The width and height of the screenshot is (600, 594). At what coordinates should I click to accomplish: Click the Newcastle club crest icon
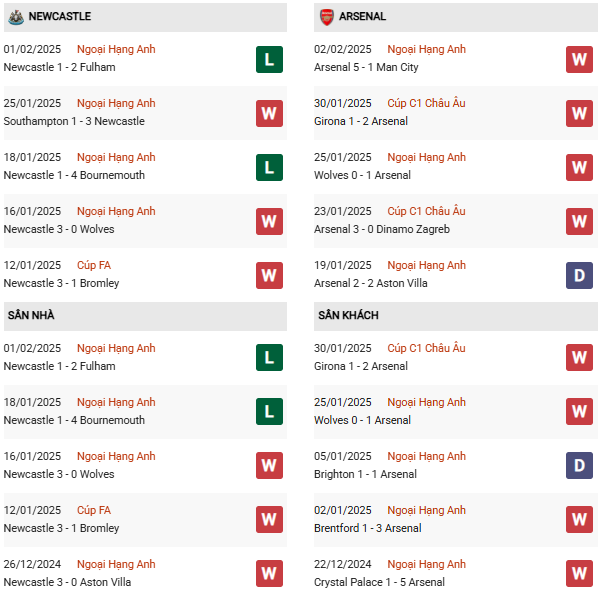tap(15, 17)
